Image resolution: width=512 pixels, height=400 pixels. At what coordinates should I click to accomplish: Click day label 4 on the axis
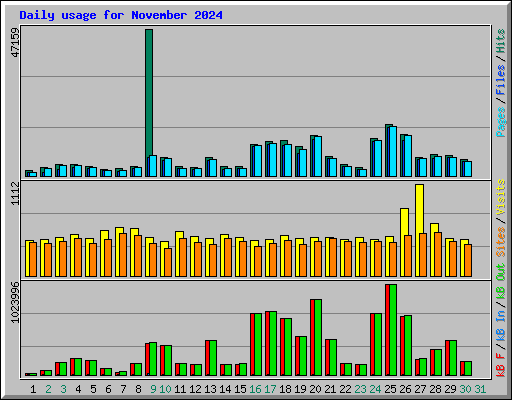click(x=78, y=389)
